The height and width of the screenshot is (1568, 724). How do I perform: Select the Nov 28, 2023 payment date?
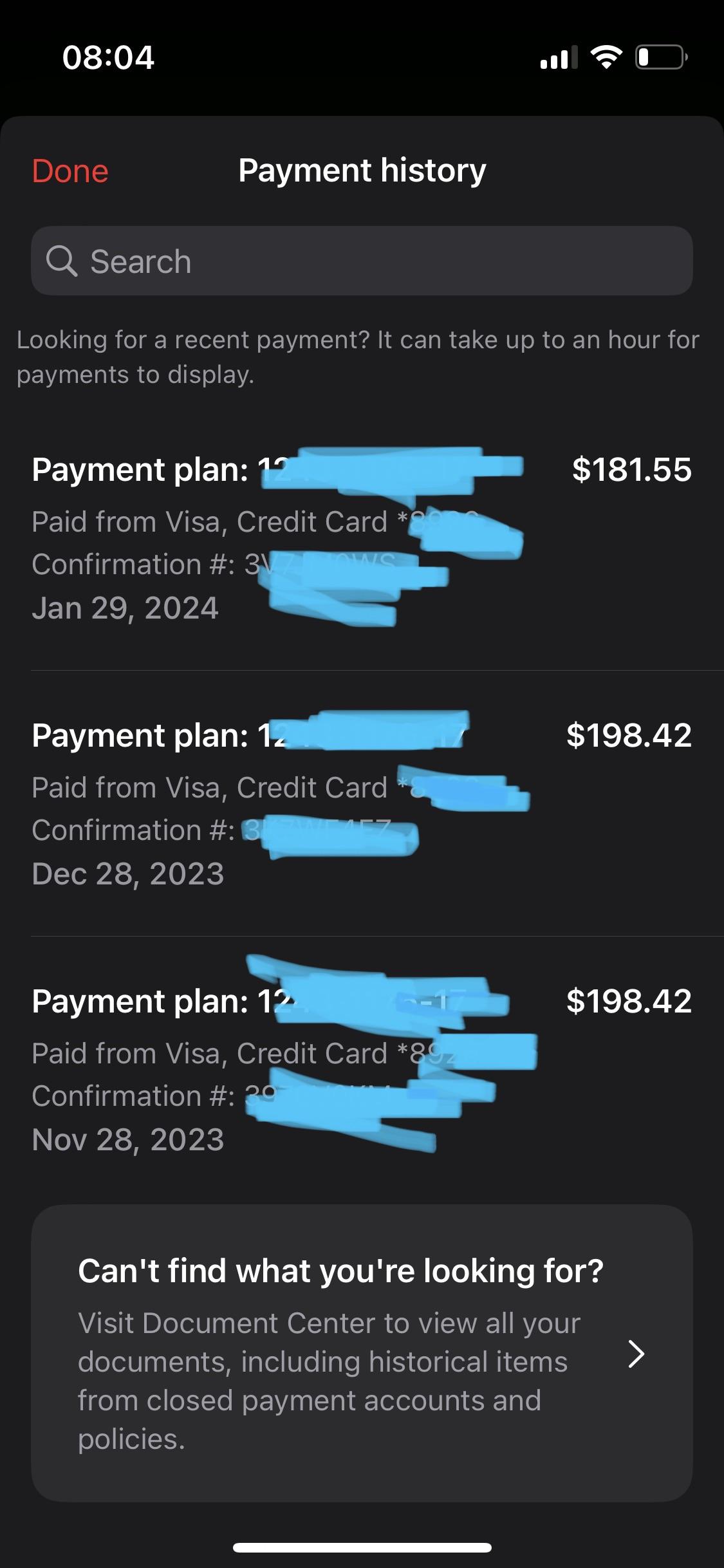(x=128, y=1140)
